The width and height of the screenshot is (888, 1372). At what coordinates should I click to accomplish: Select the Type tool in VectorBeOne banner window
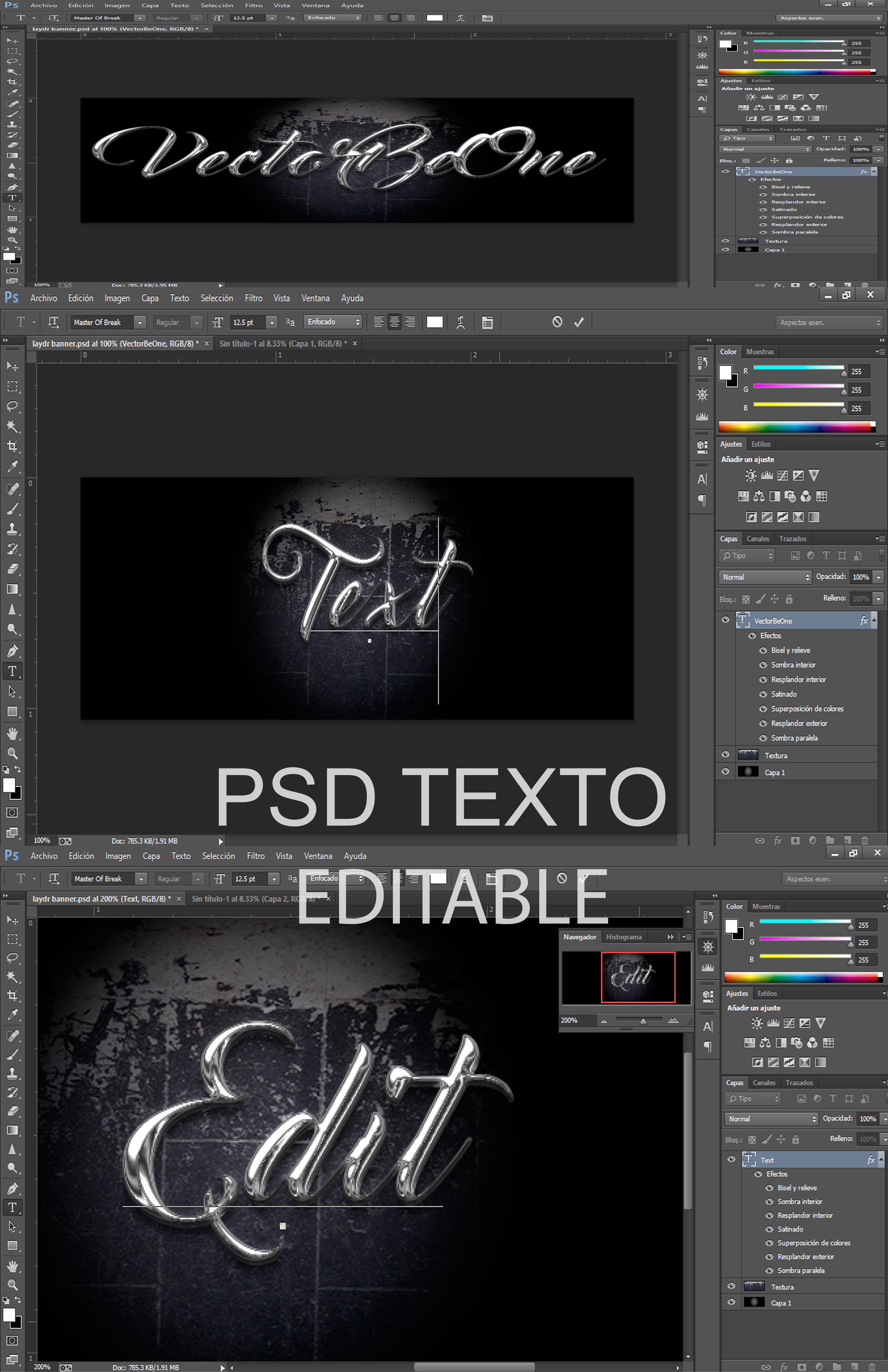[x=12, y=198]
